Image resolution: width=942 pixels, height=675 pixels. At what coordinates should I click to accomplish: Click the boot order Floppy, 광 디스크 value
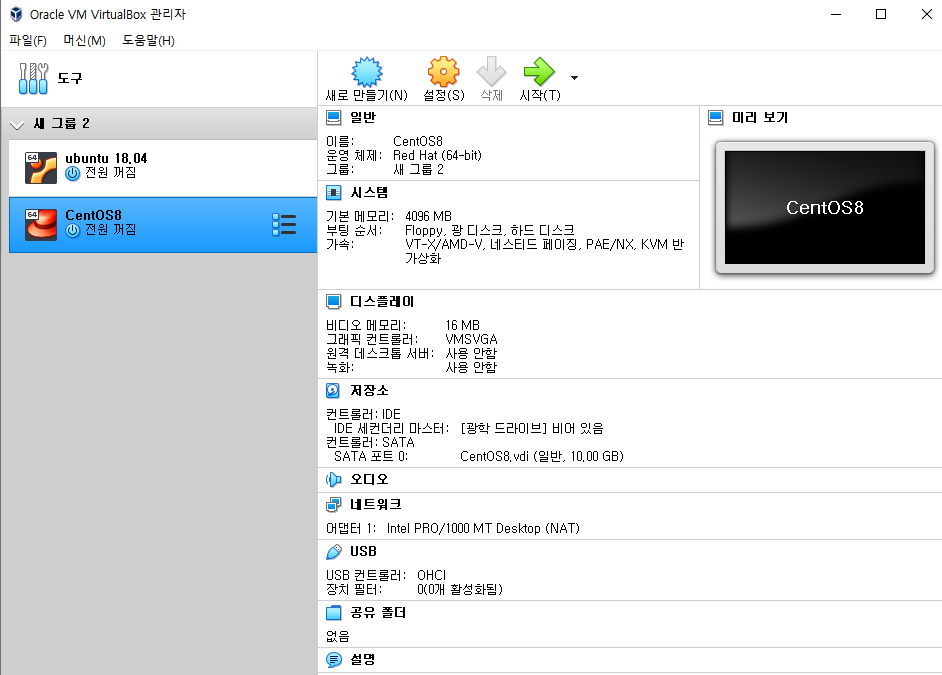pos(489,230)
